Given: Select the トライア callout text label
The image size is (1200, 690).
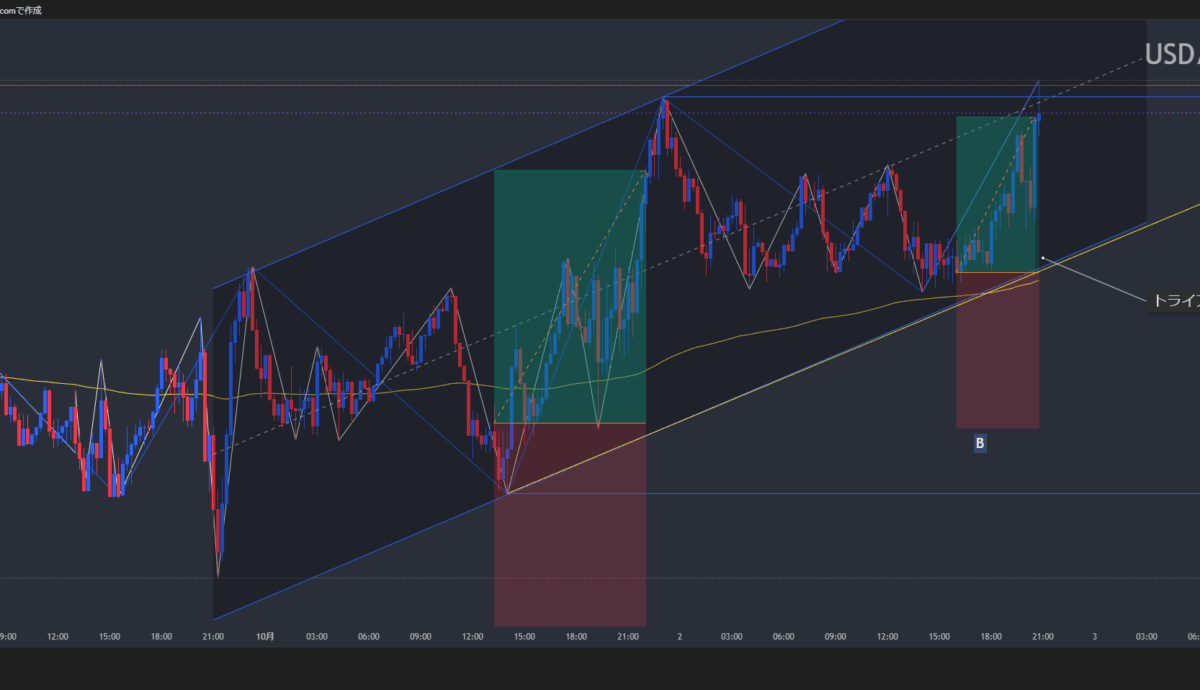Looking at the screenshot, I should click(x=1175, y=300).
